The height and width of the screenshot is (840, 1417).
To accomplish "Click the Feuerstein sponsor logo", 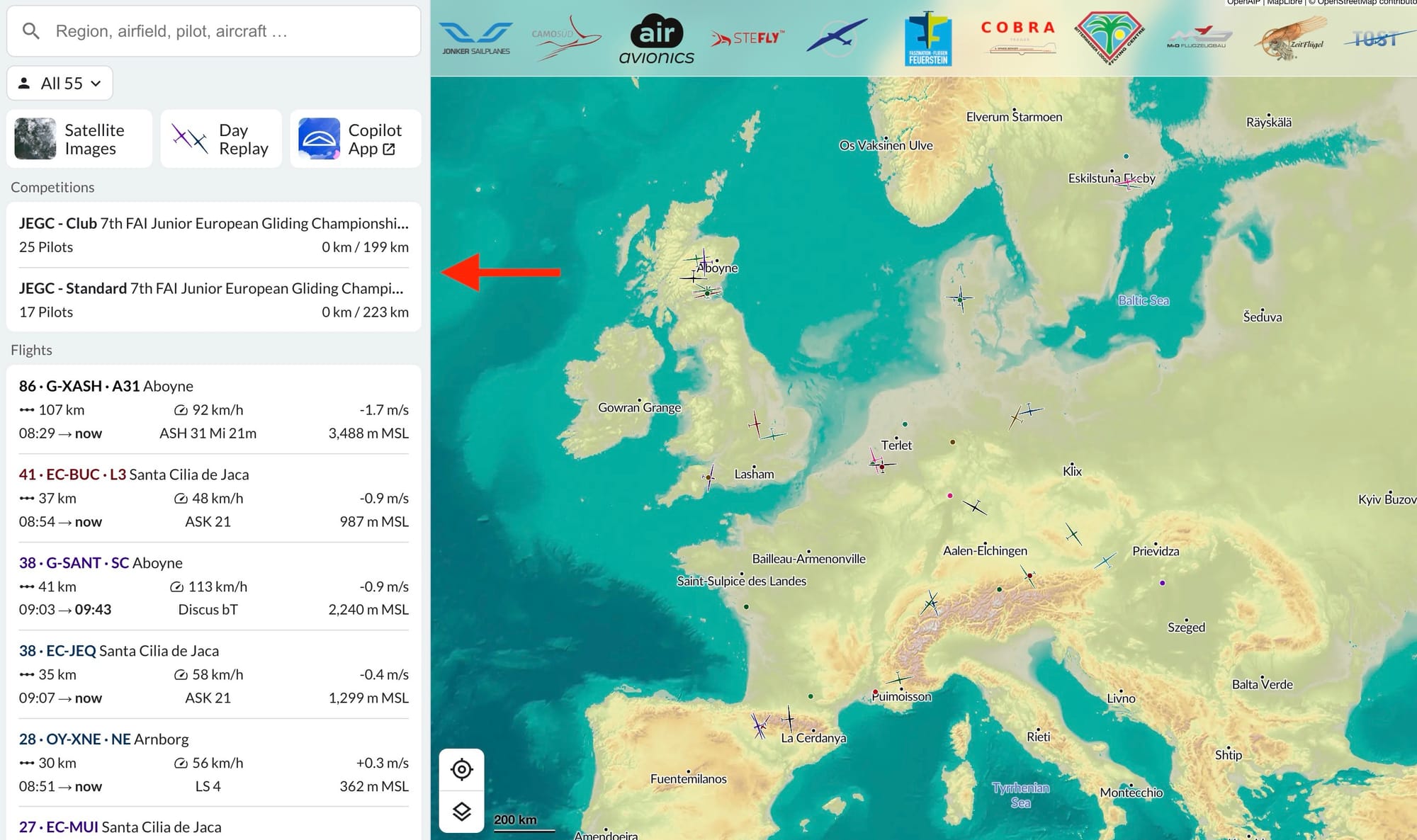I will pyautogui.click(x=928, y=39).
